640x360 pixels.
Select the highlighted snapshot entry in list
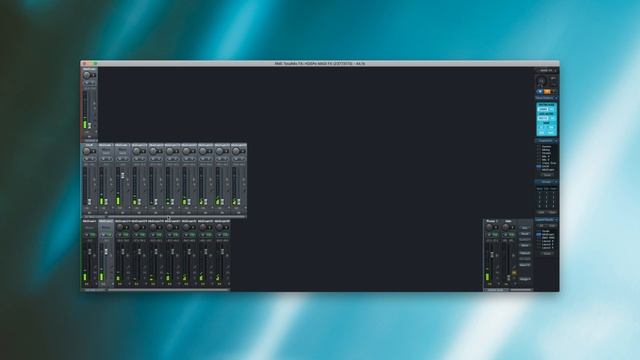(x=547, y=167)
